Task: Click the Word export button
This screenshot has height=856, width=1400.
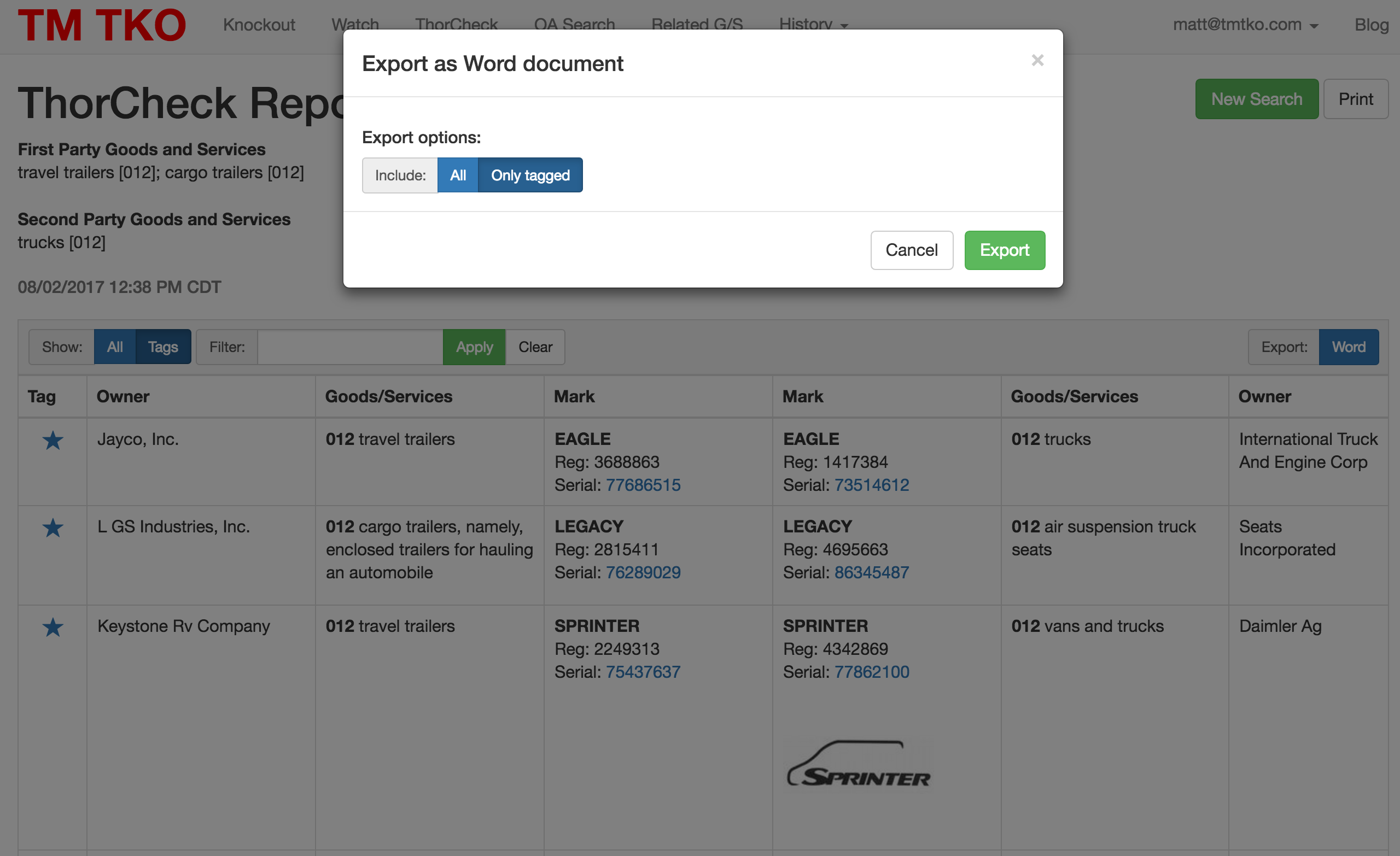Action: point(1347,347)
